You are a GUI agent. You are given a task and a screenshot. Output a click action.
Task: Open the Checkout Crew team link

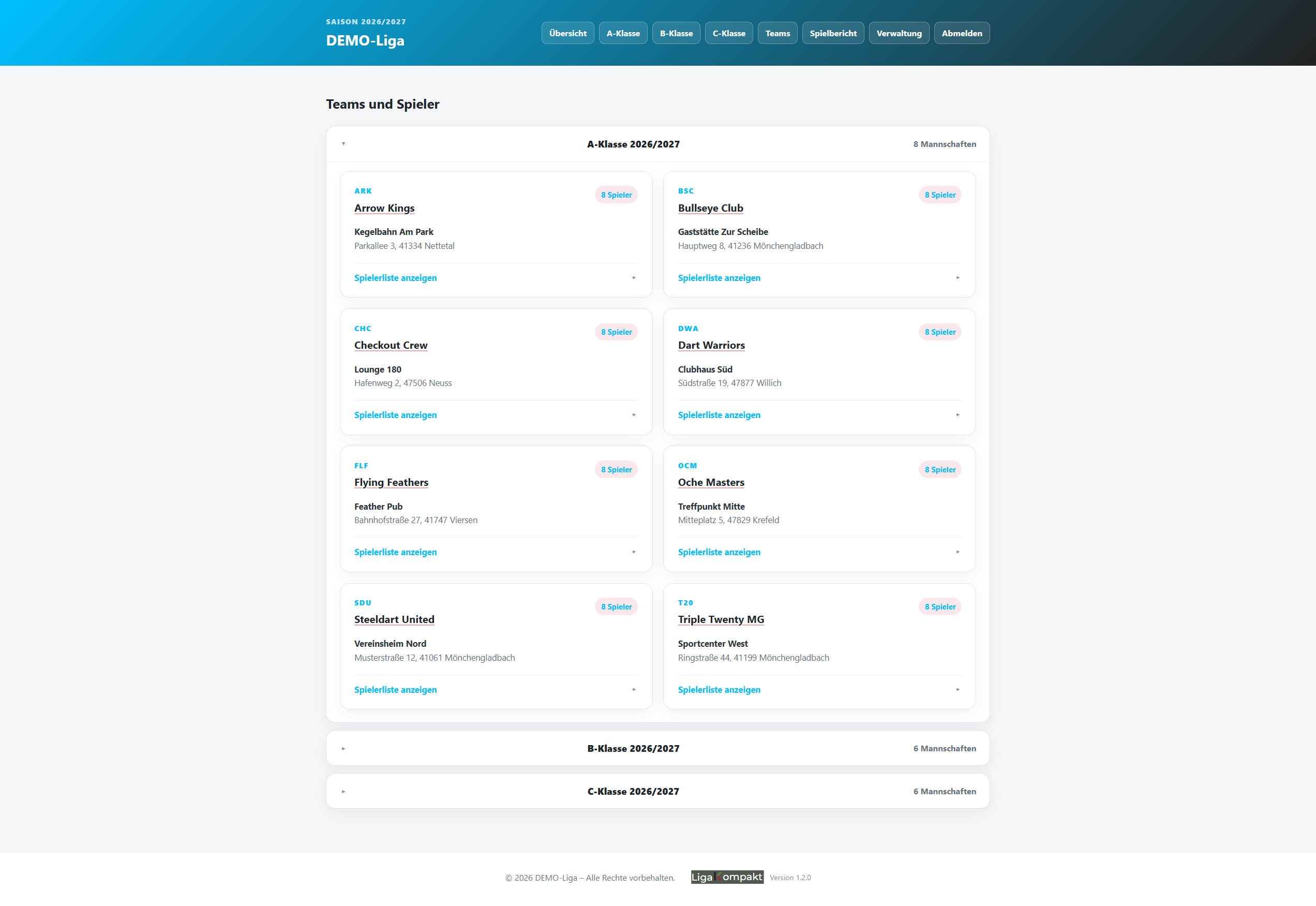(391, 345)
